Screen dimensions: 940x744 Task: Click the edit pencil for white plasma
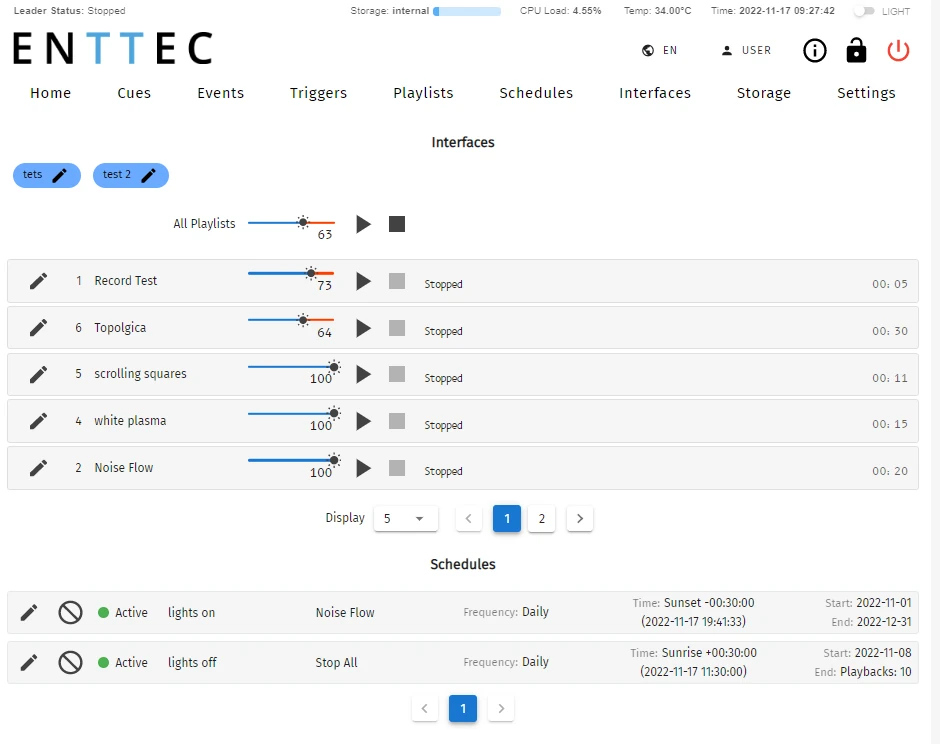pos(38,421)
